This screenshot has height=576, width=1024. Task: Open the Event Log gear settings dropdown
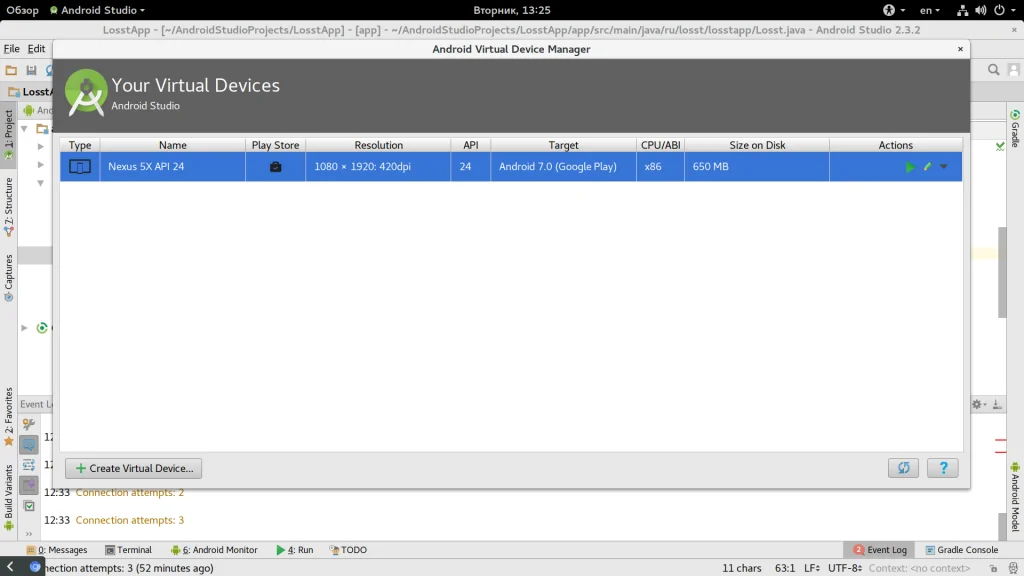pyautogui.click(x=979, y=404)
